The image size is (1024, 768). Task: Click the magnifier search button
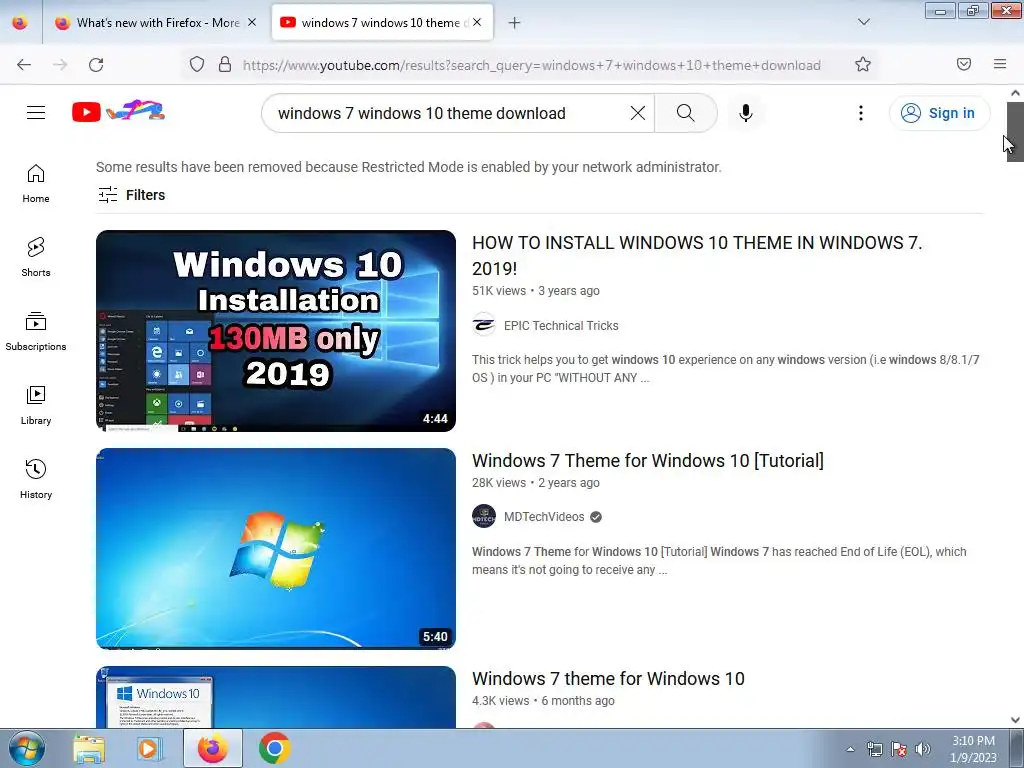(686, 113)
